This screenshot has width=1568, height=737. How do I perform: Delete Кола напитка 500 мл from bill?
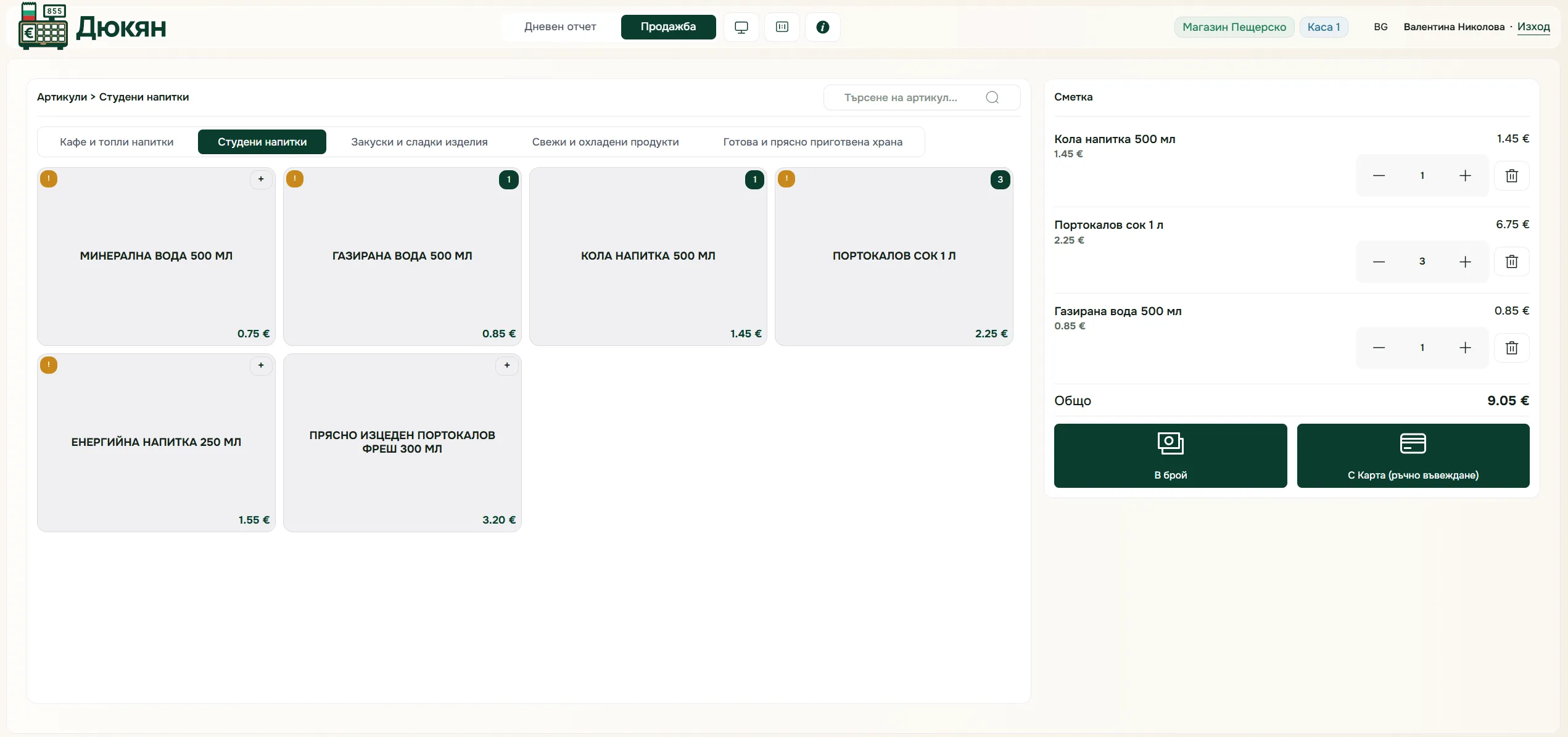point(1511,176)
